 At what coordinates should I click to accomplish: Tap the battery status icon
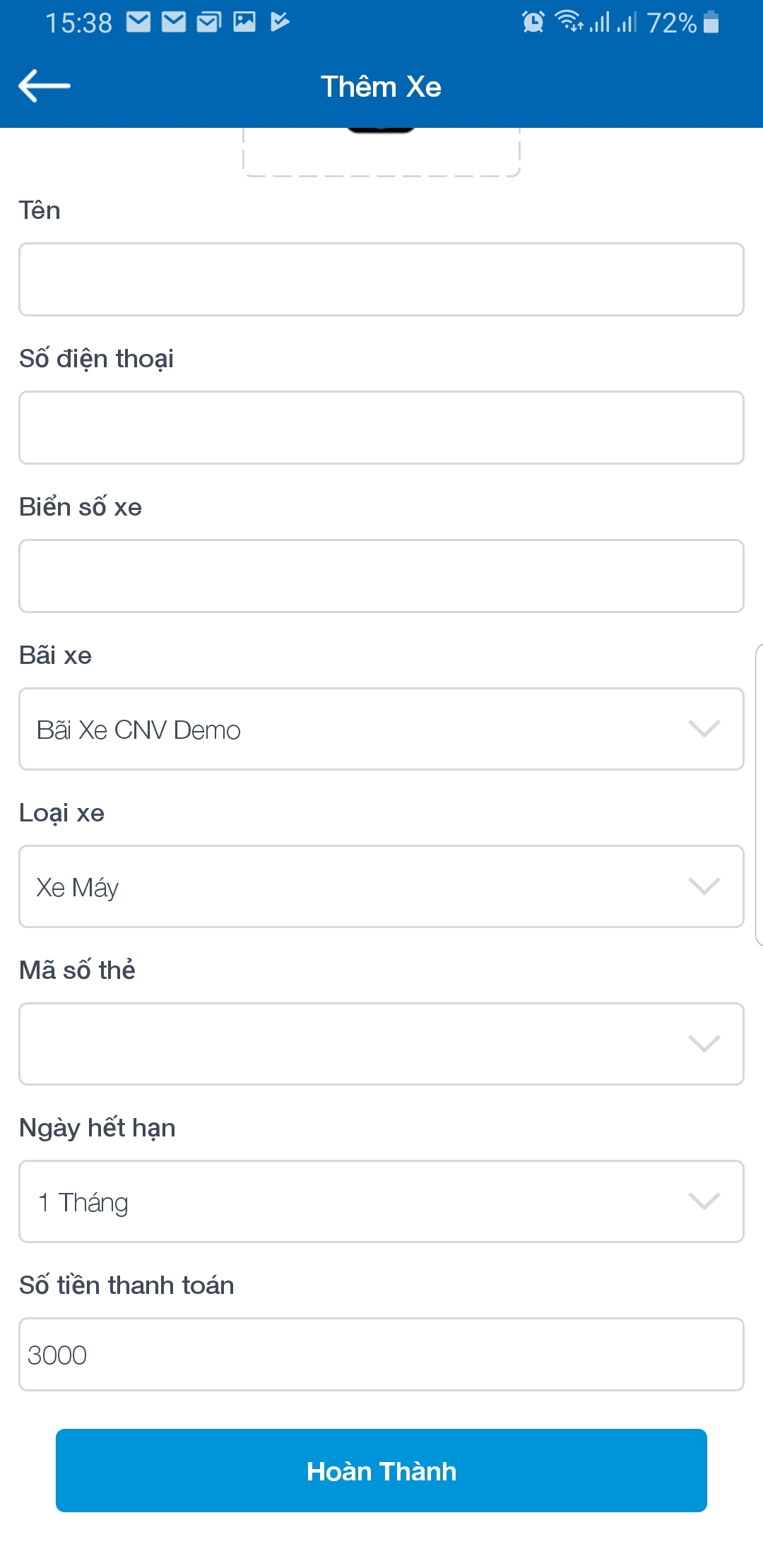click(x=711, y=23)
